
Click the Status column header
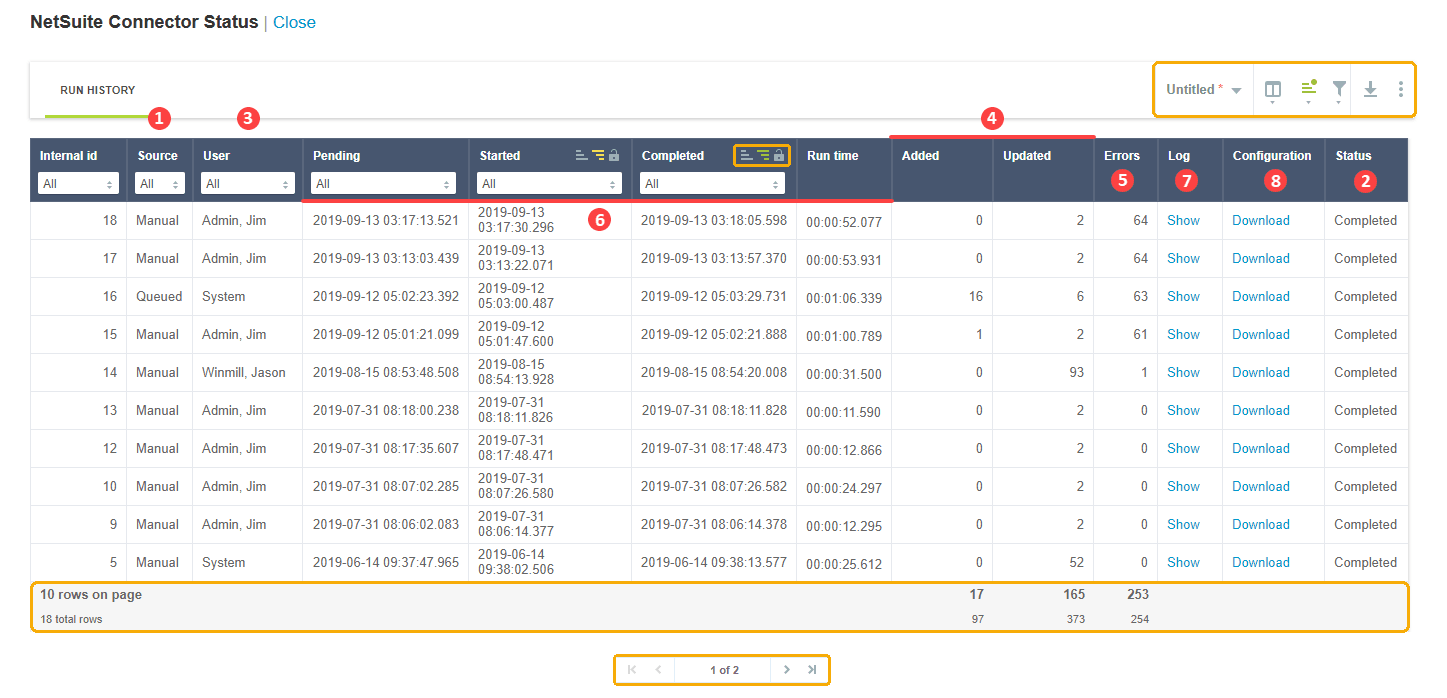(1353, 156)
